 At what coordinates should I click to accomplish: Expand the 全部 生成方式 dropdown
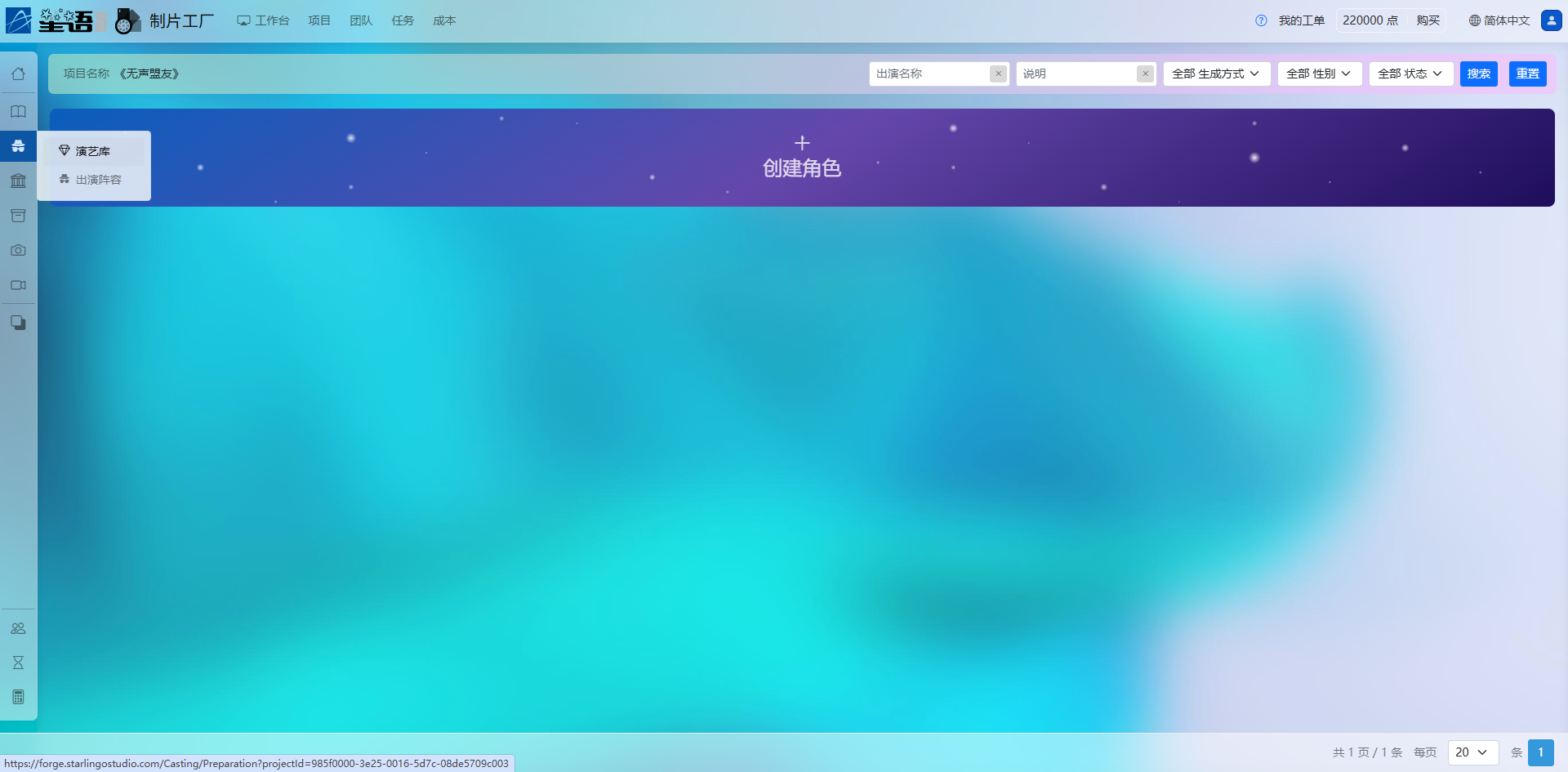click(1216, 74)
